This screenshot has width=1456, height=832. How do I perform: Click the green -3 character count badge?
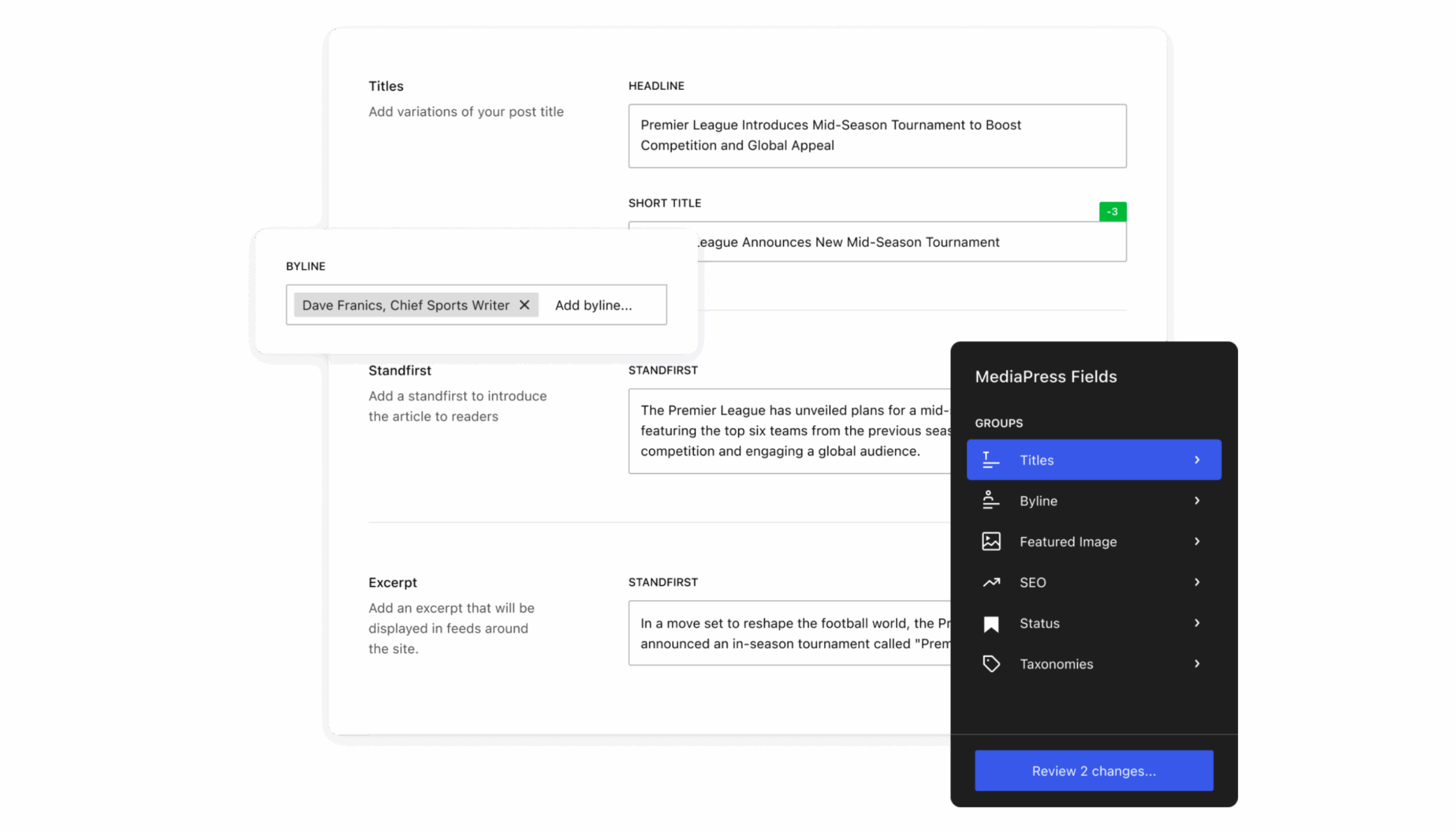(1112, 212)
